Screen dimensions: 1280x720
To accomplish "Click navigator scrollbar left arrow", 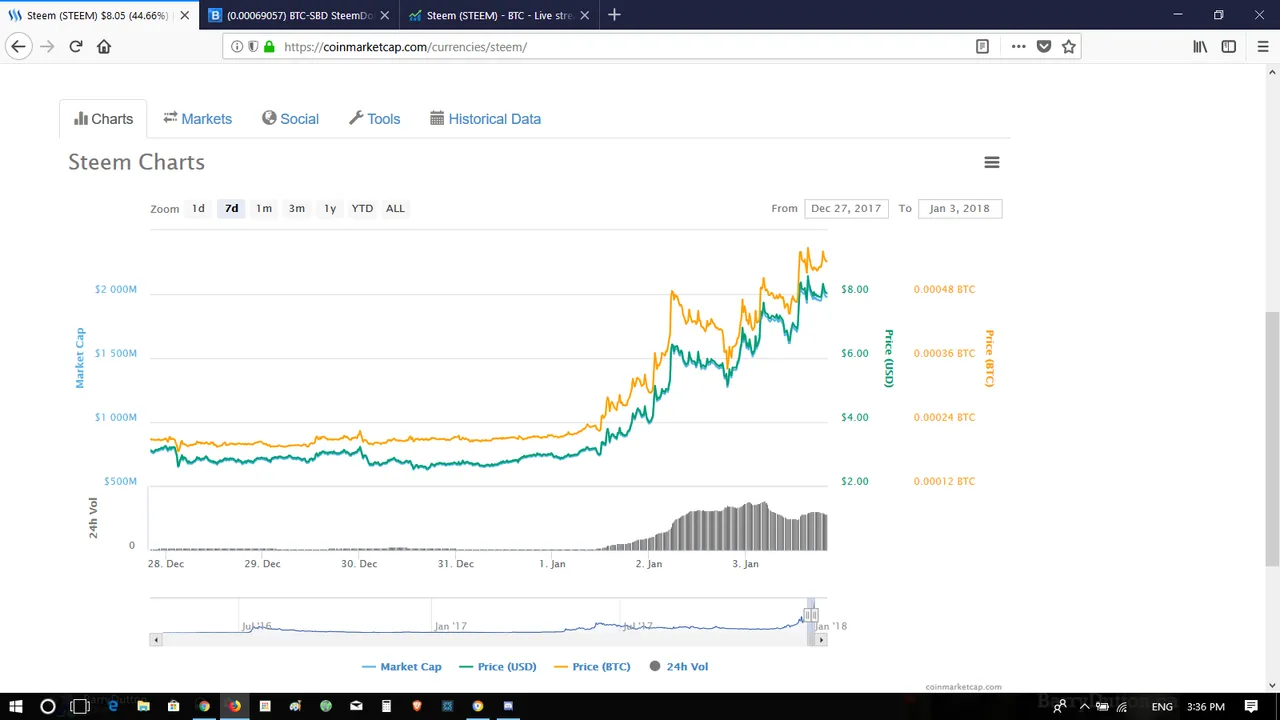I will [155, 639].
